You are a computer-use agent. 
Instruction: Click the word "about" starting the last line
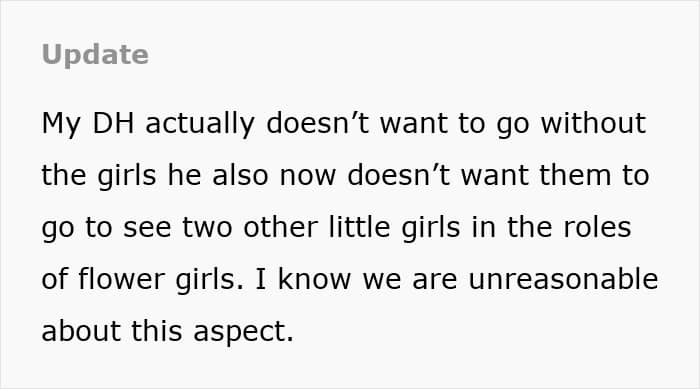[81, 330]
